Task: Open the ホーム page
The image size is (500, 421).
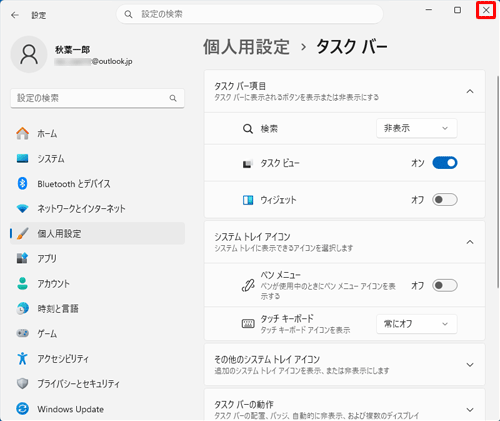Action: (97, 134)
